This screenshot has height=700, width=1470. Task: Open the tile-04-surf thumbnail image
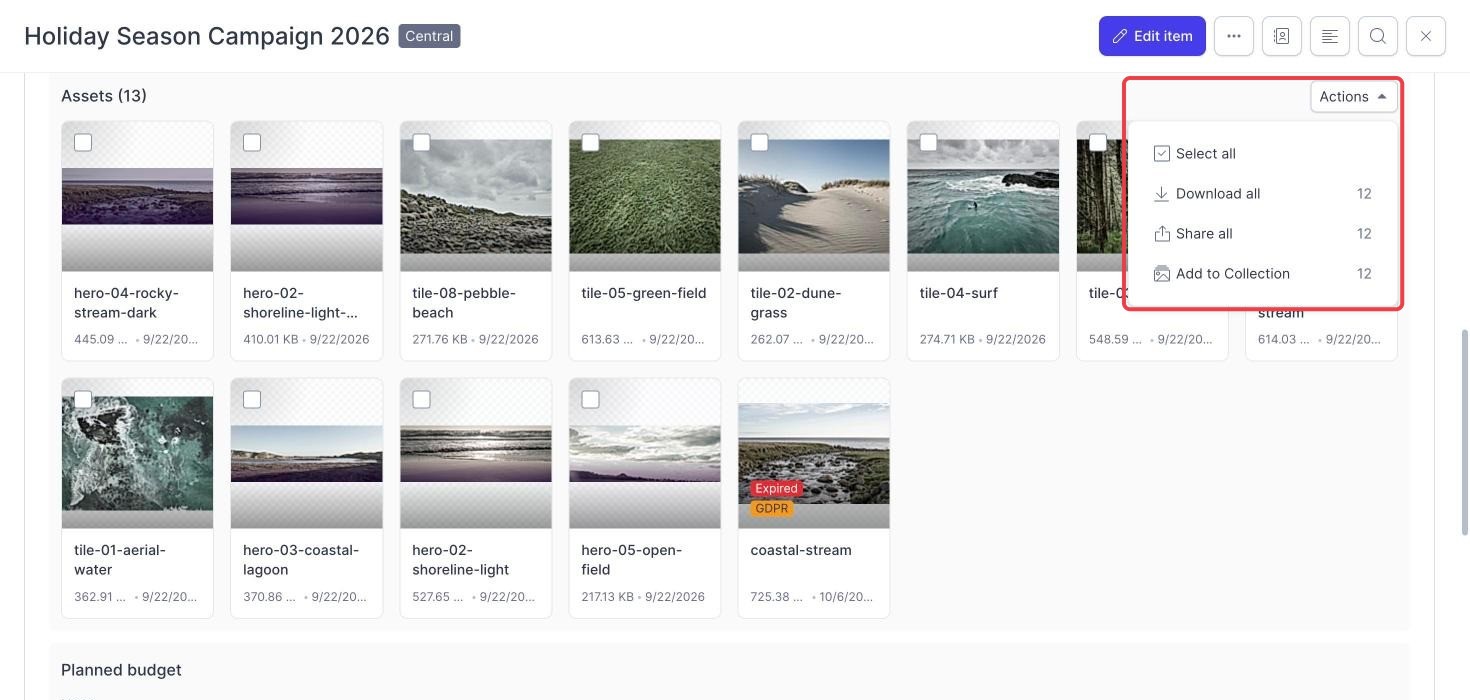pos(983,197)
